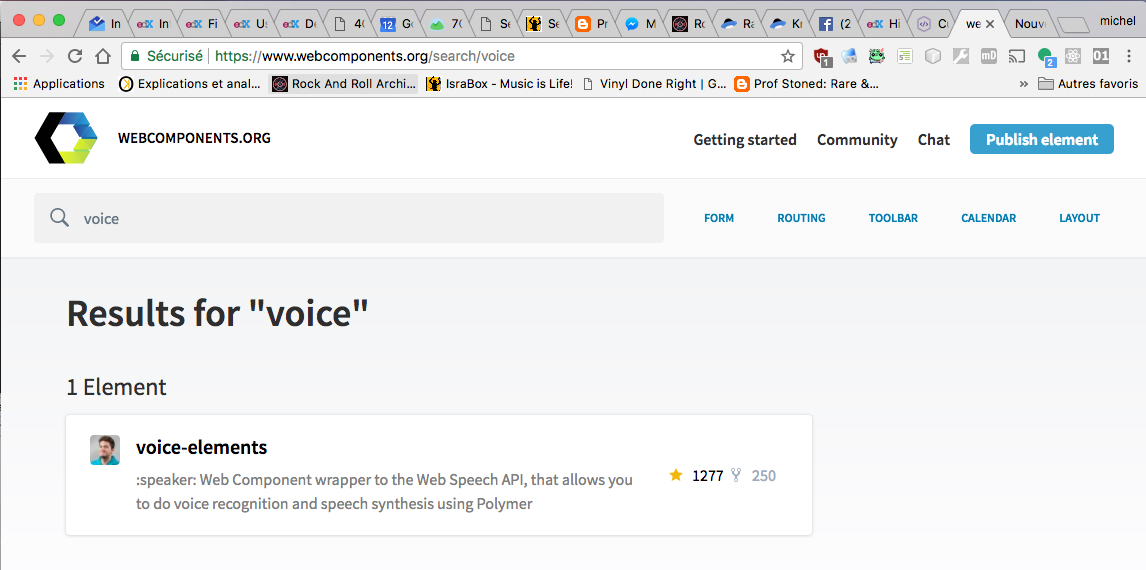The width and height of the screenshot is (1146, 570).
Task: Switch to the Facebook tab
Action: [834, 24]
